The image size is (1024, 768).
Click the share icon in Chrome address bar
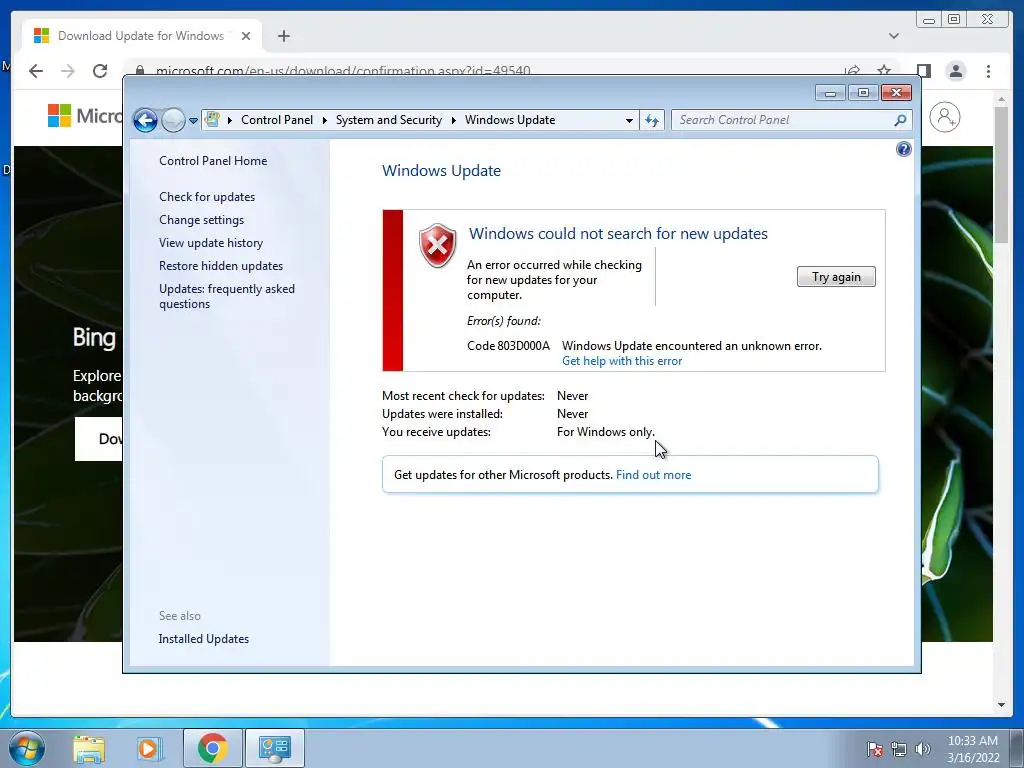pyautogui.click(x=852, y=71)
